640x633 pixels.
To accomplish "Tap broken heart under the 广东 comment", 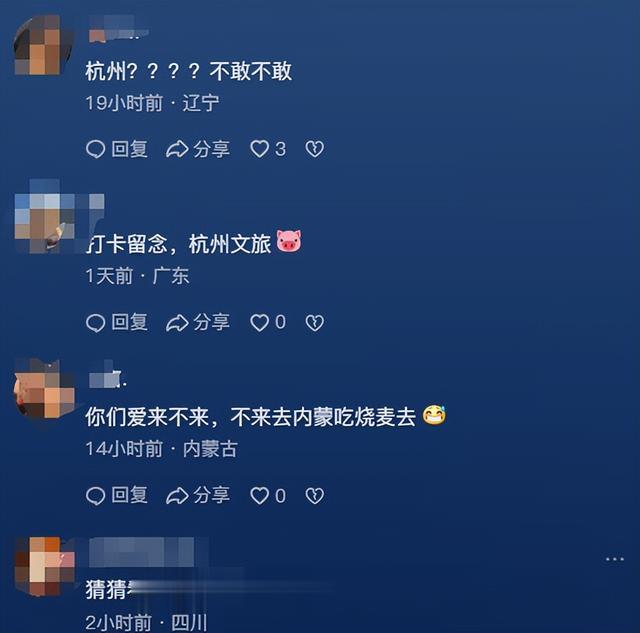I will click(315, 322).
